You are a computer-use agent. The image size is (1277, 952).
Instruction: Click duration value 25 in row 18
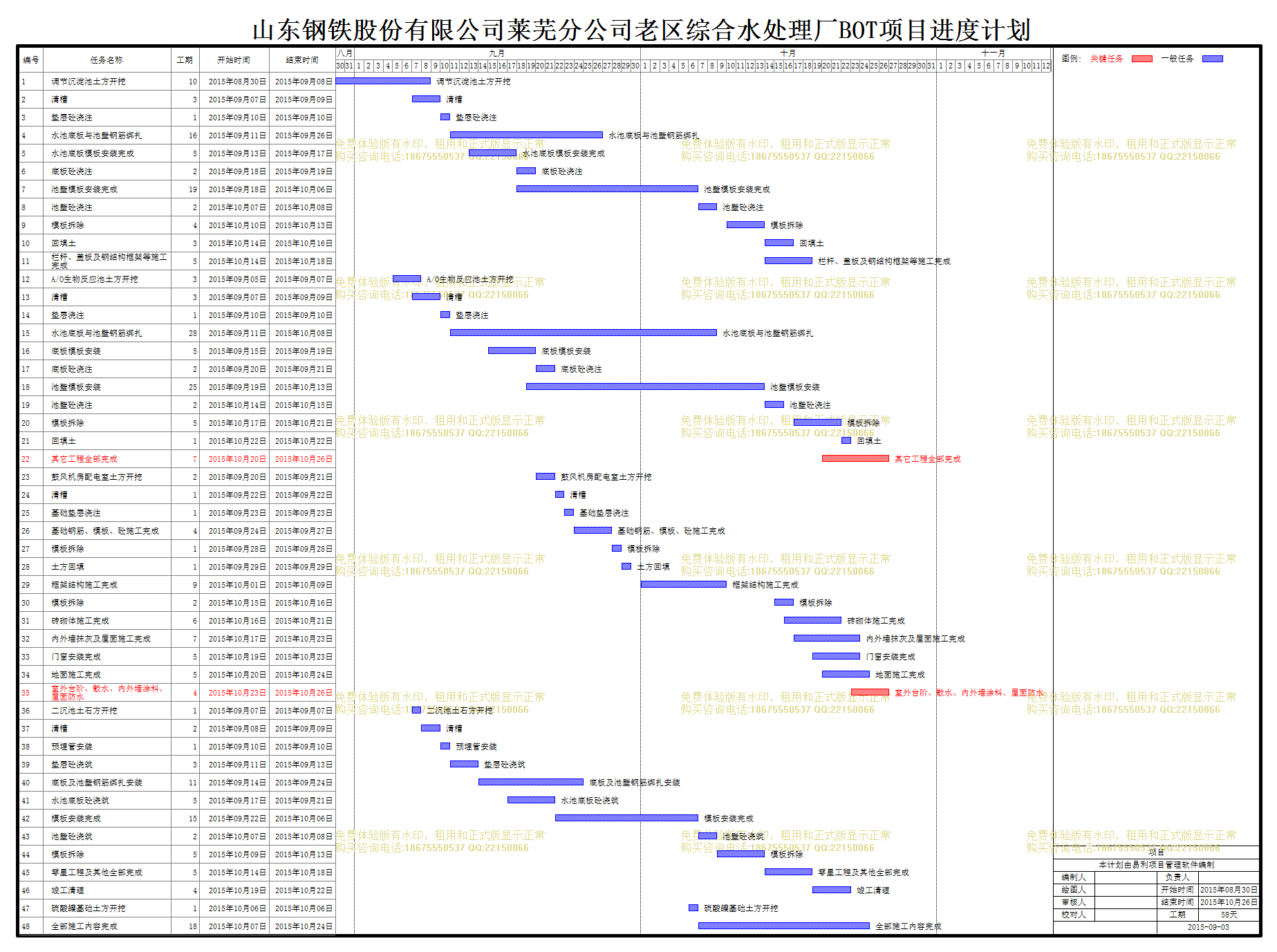(x=193, y=387)
